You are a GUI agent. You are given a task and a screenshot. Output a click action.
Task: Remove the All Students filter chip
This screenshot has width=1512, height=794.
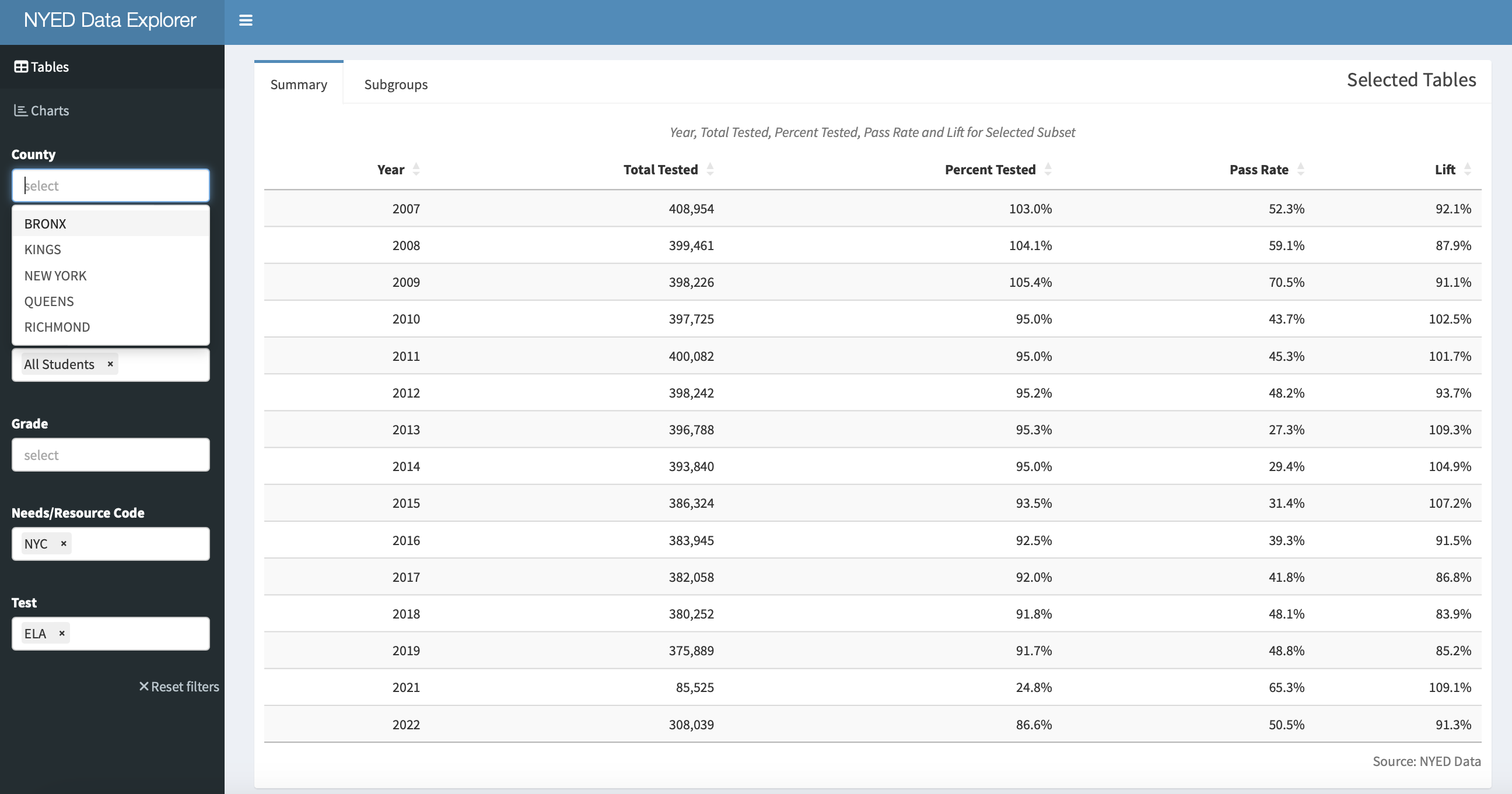pyautogui.click(x=109, y=364)
